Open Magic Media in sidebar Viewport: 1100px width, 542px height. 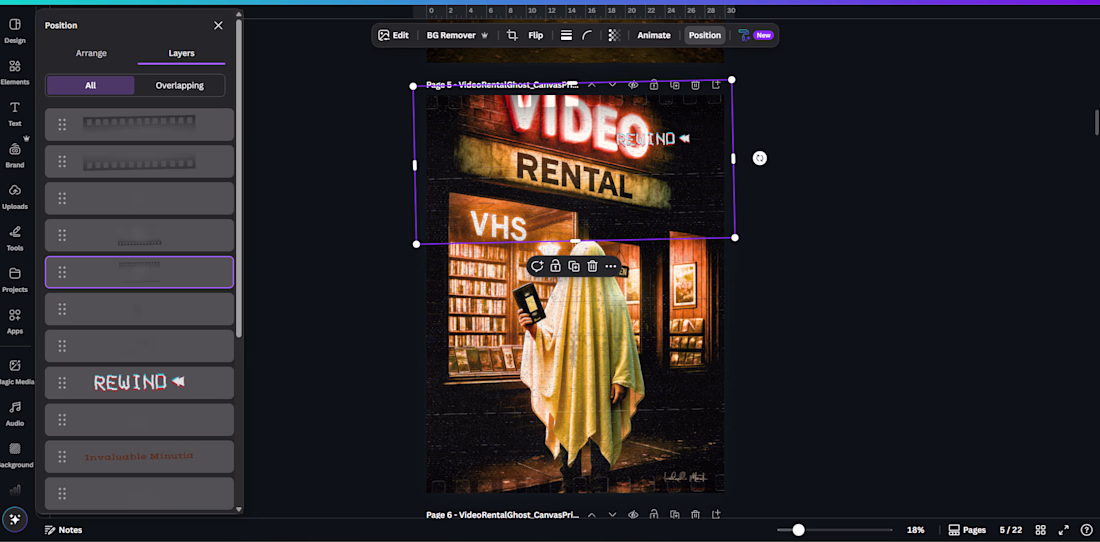(15, 372)
